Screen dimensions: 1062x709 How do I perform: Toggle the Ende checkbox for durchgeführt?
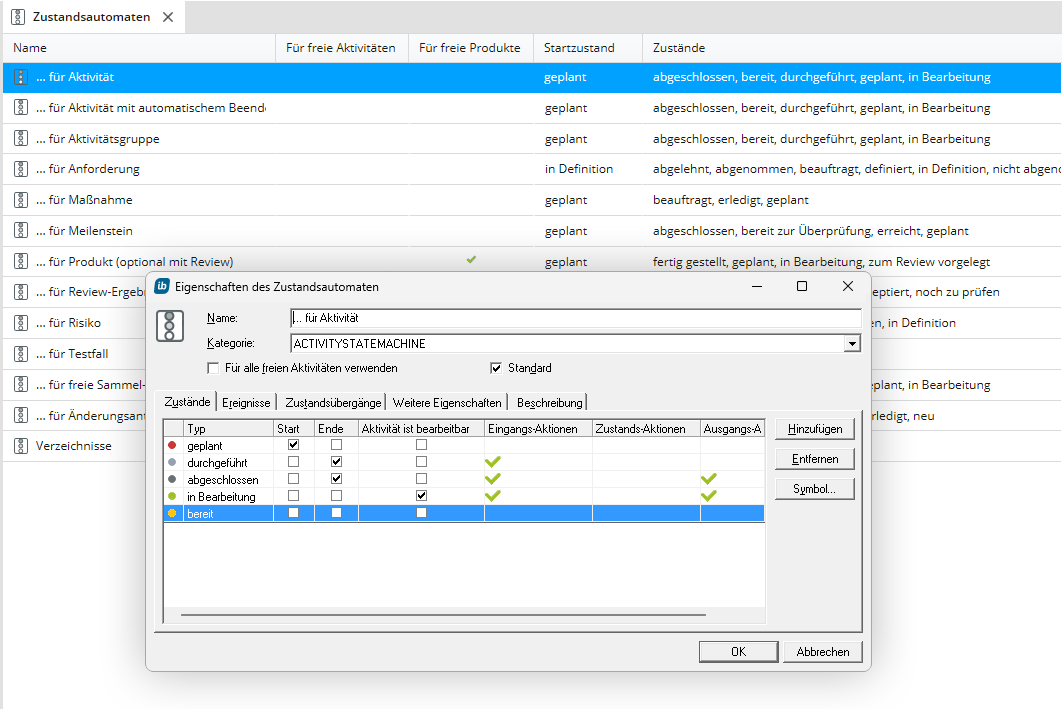(336, 462)
